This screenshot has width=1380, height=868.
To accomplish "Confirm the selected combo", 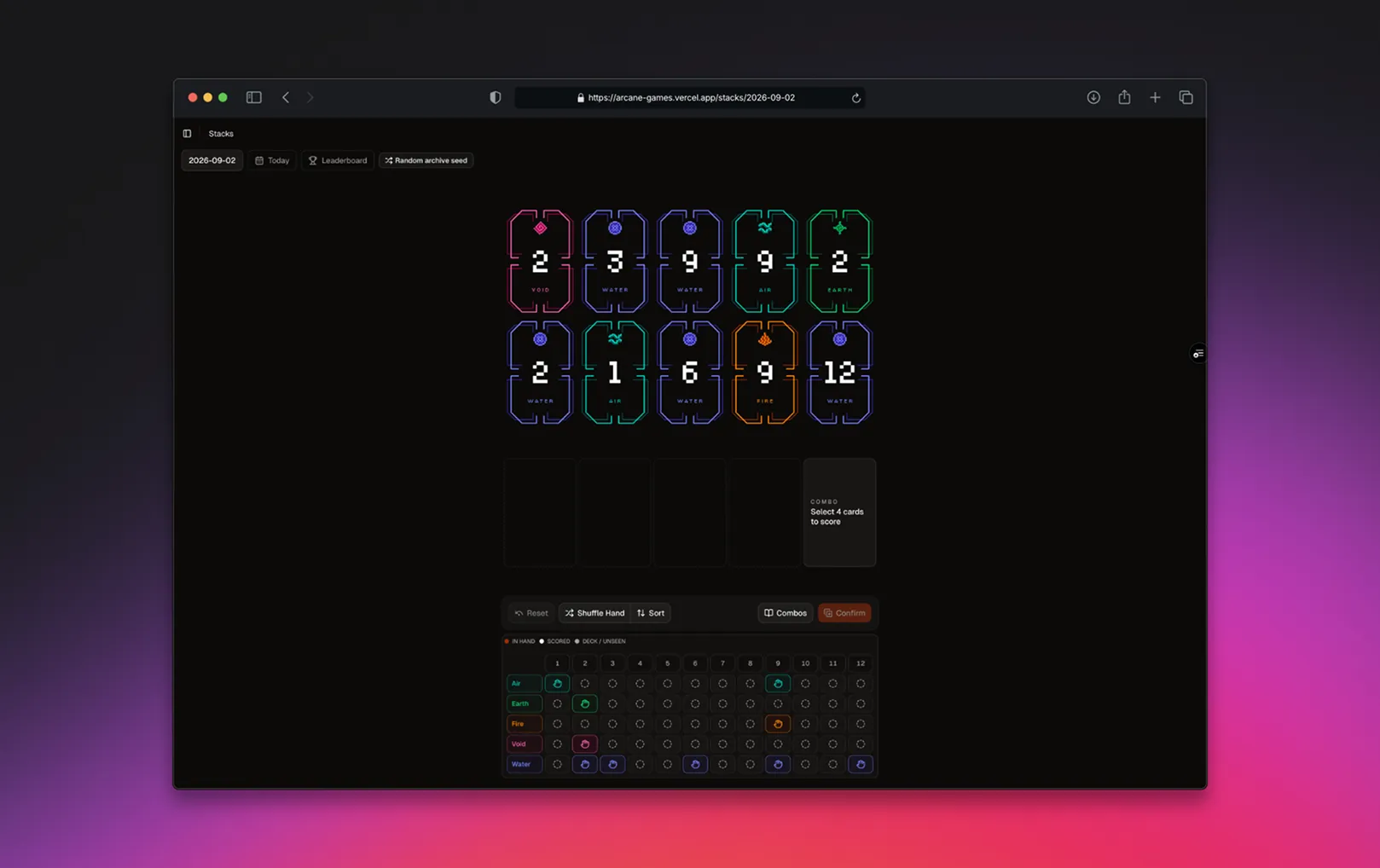I will pyautogui.click(x=844, y=613).
